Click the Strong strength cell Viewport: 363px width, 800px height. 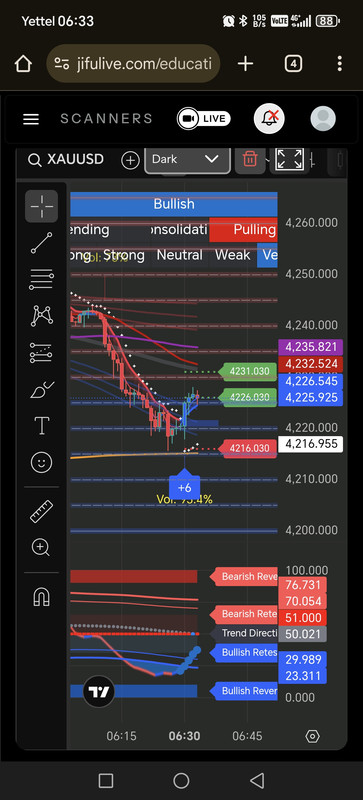[x=124, y=255]
